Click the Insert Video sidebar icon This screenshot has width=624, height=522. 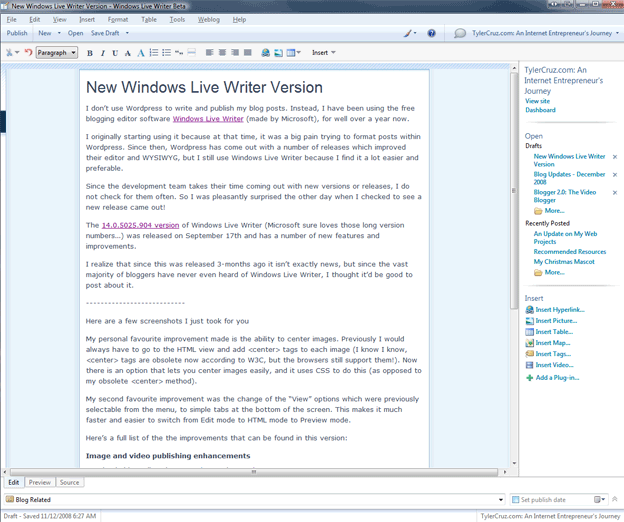tap(529, 365)
